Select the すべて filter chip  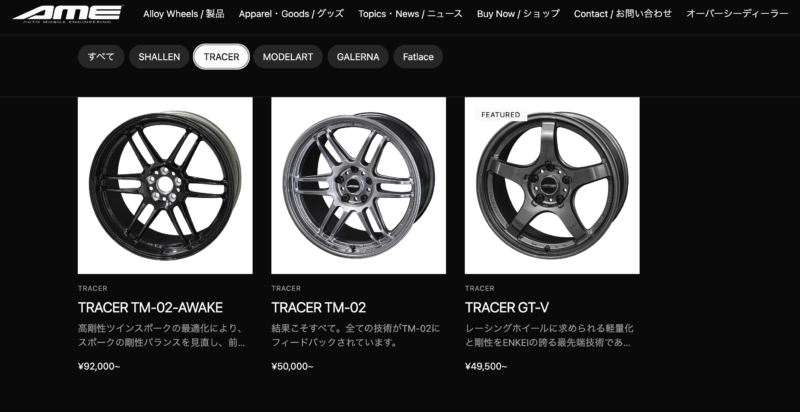101,57
